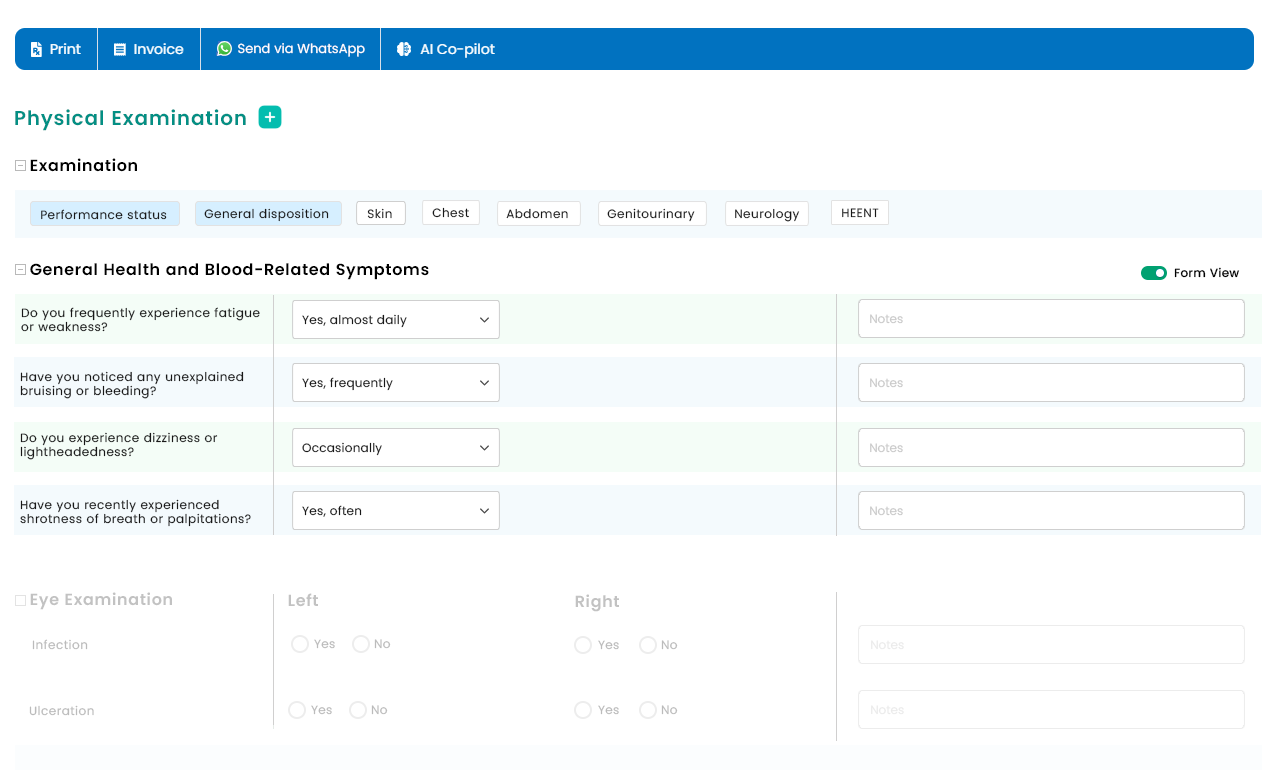Collapse the Examination section
Image resolution: width=1269 pixels, height=770 pixels.
[20, 166]
